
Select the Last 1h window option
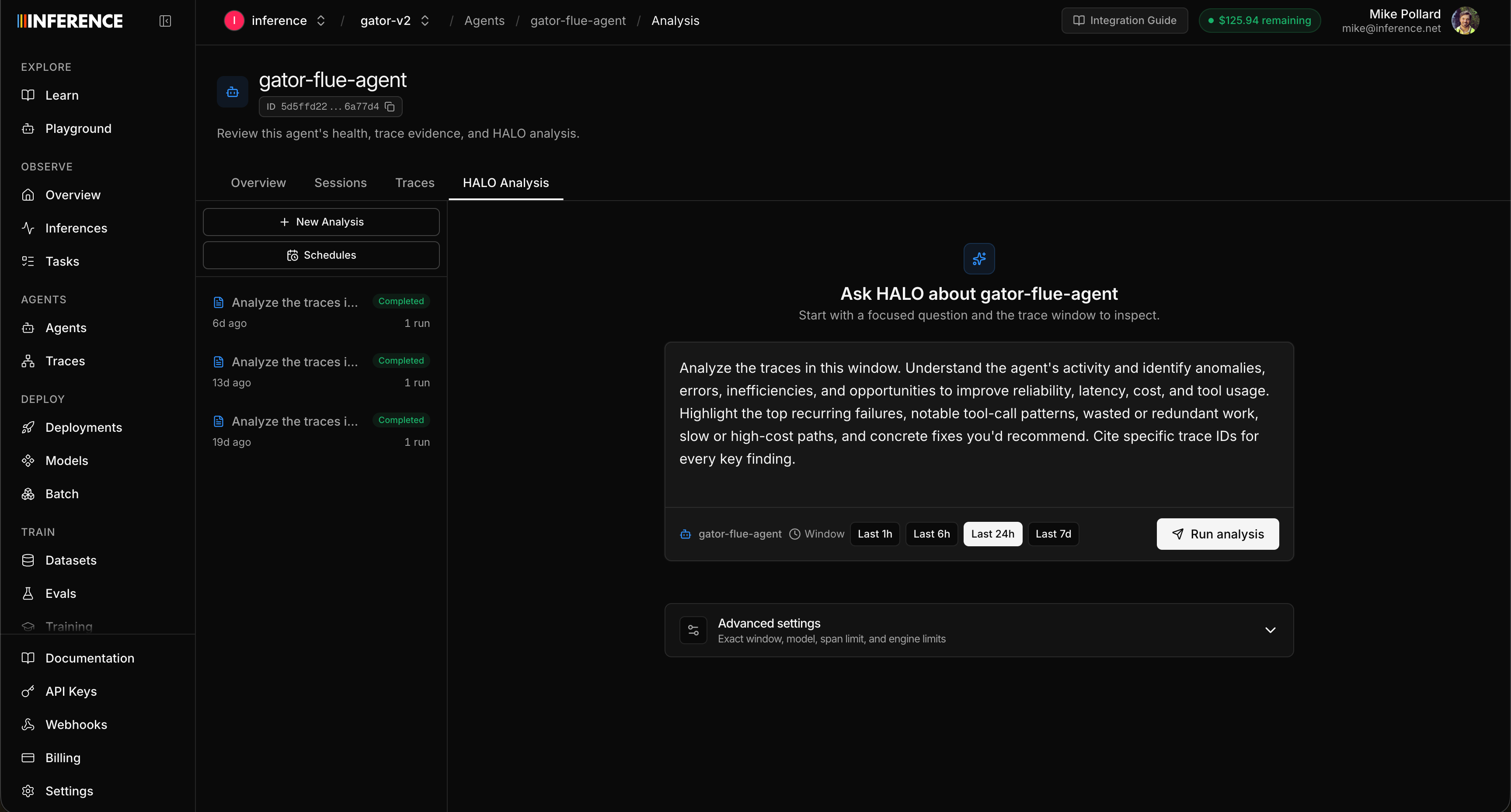[x=874, y=534]
